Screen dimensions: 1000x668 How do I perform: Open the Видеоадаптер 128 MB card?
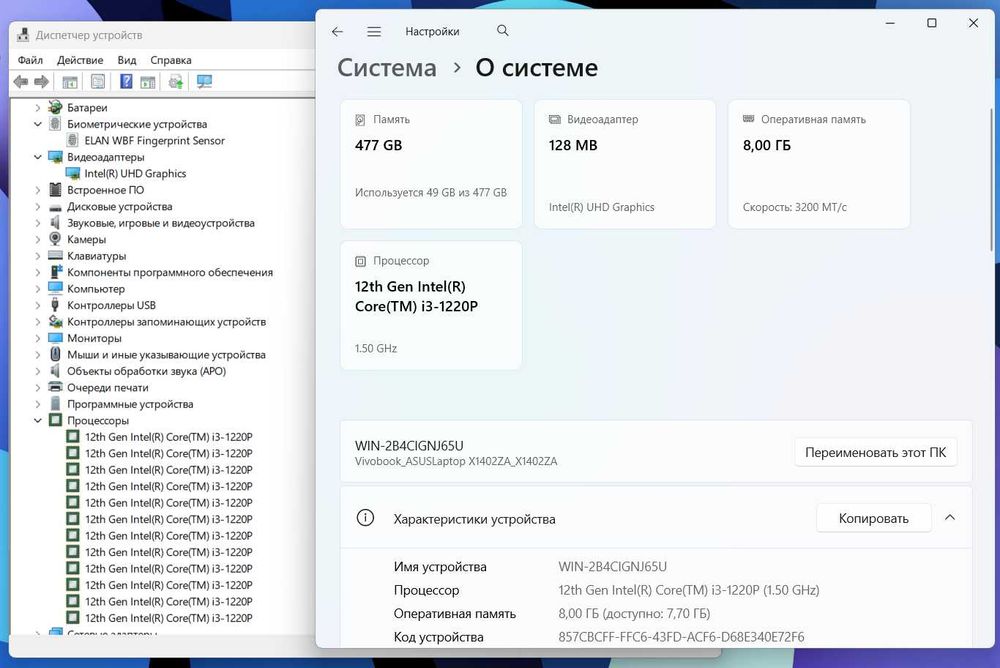pyautogui.click(x=625, y=164)
